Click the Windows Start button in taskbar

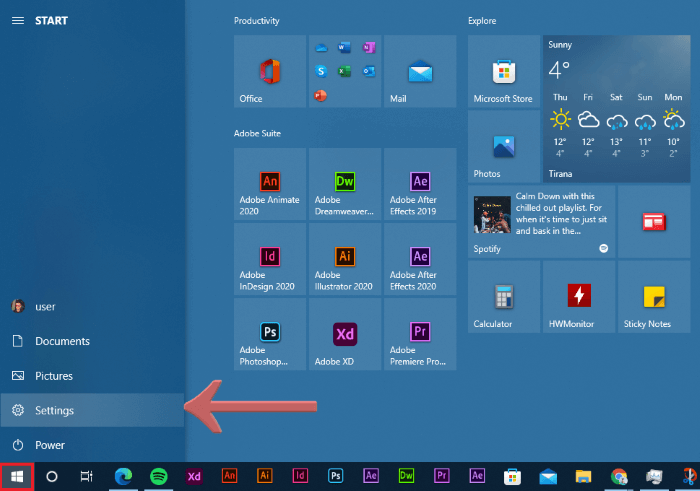coord(17,477)
